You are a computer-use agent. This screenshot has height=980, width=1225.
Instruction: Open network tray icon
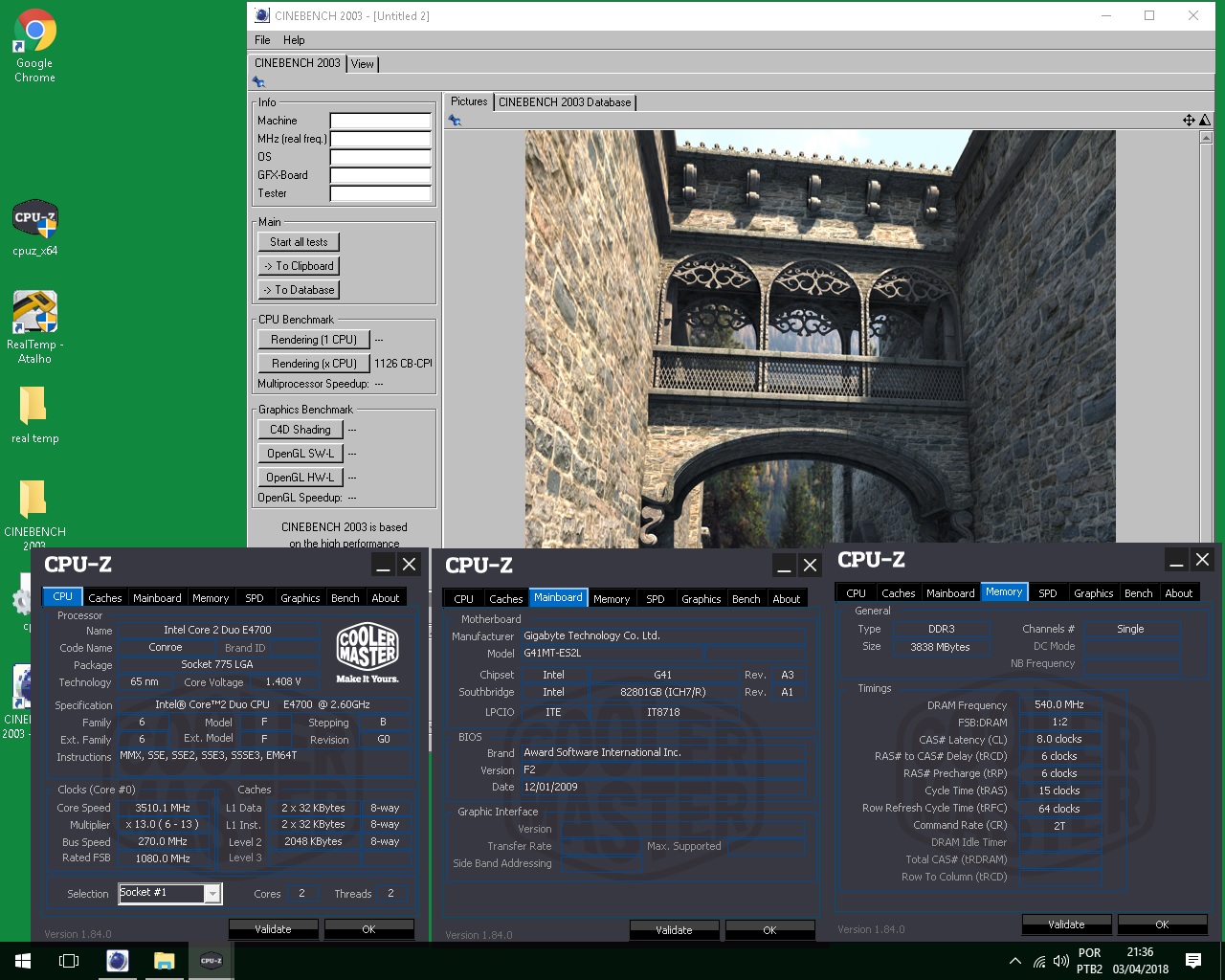tap(1038, 961)
